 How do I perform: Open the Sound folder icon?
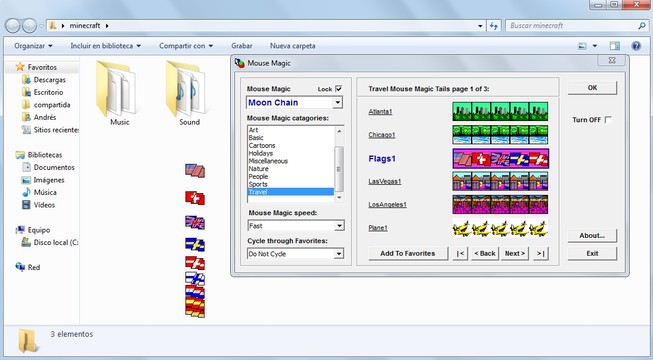pyautogui.click(x=185, y=89)
